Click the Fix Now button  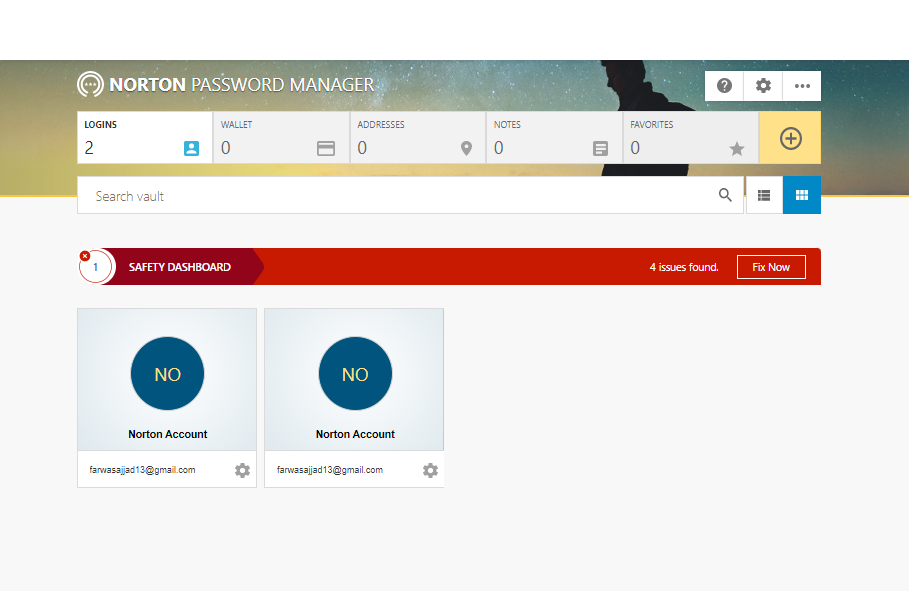[x=771, y=267]
